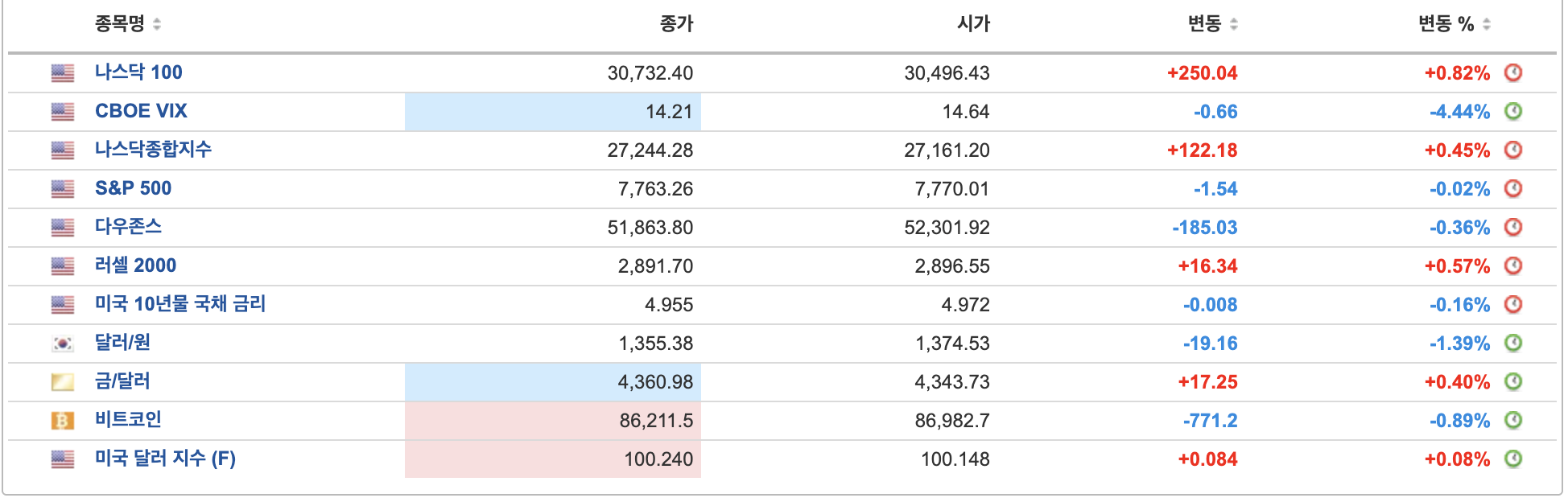Click the 시가 column header
The width and height of the screenshot is (1568, 502).
973,24
